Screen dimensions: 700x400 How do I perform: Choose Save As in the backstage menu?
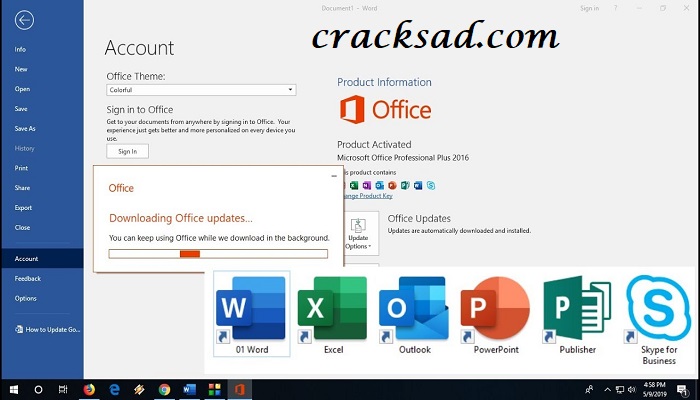pos(25,129)
